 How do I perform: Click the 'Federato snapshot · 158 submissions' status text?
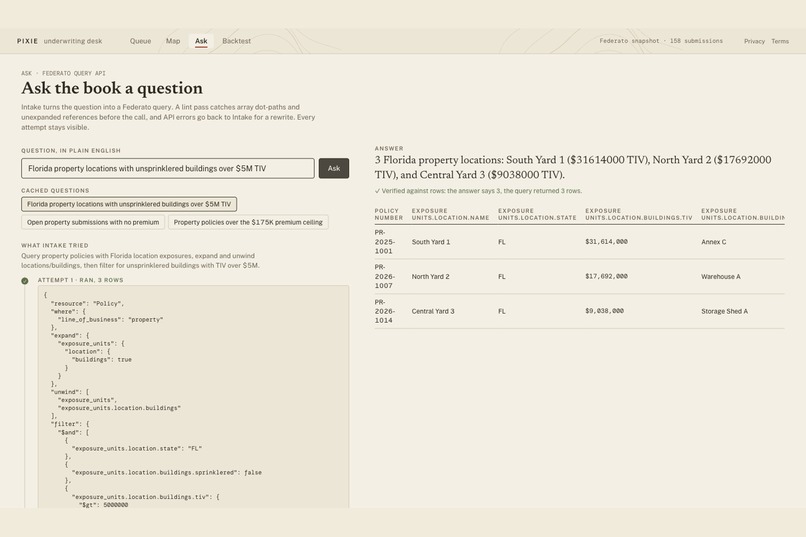point(661,41)
